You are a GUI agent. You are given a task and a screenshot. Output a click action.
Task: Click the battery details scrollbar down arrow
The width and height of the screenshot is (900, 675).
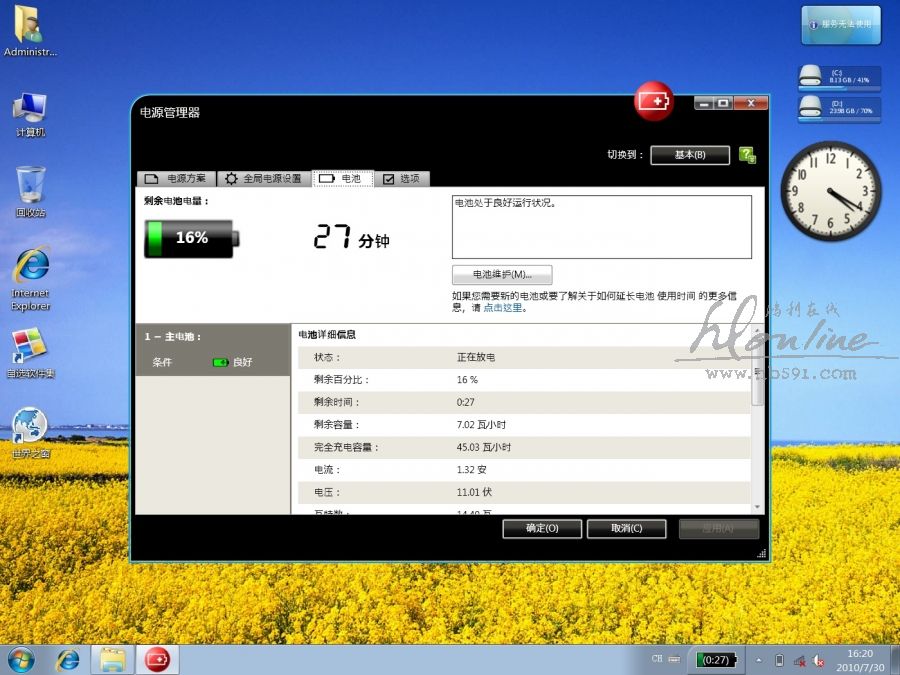[757, 508]
